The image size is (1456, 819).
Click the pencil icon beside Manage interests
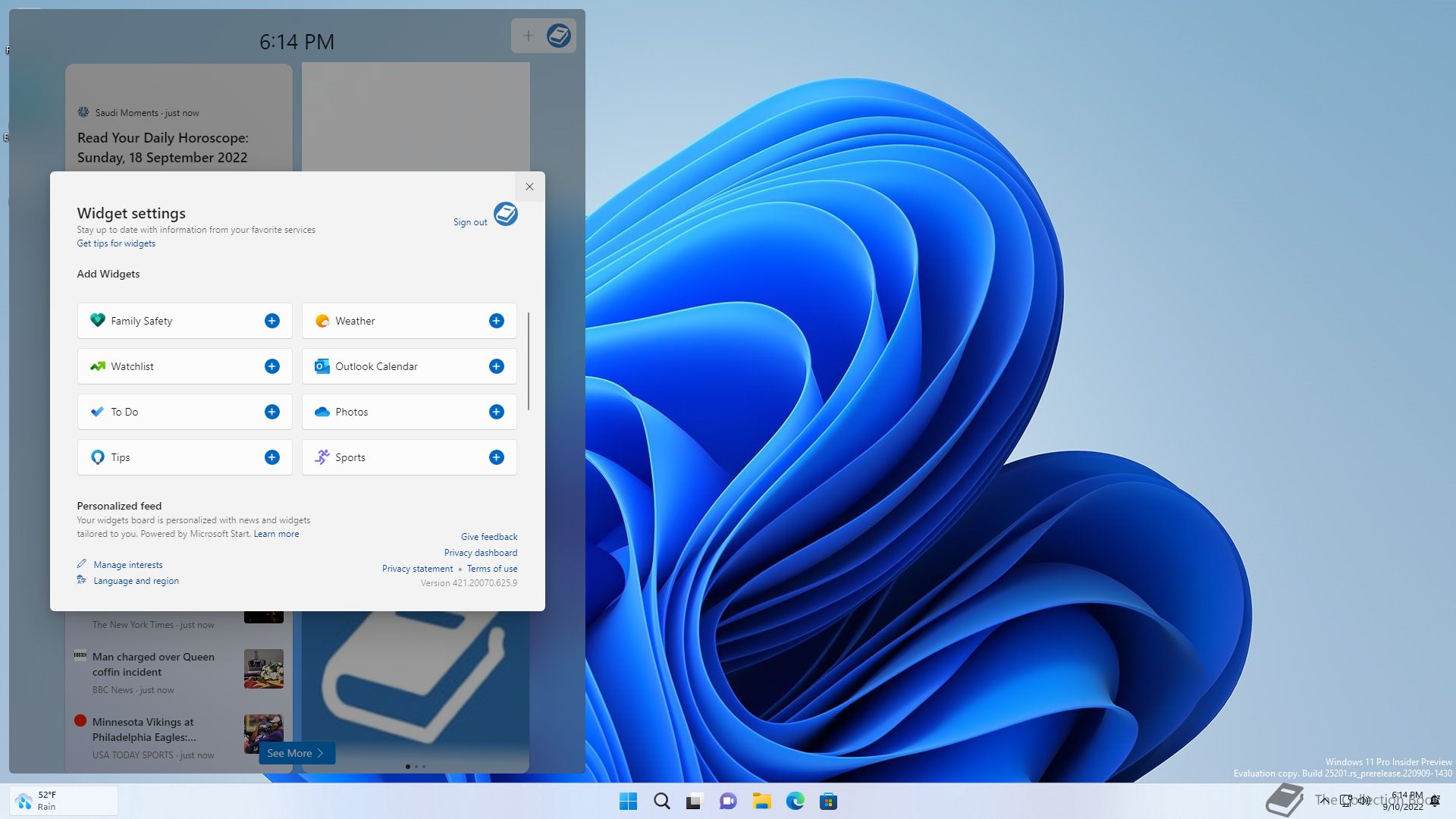point(82,564)
